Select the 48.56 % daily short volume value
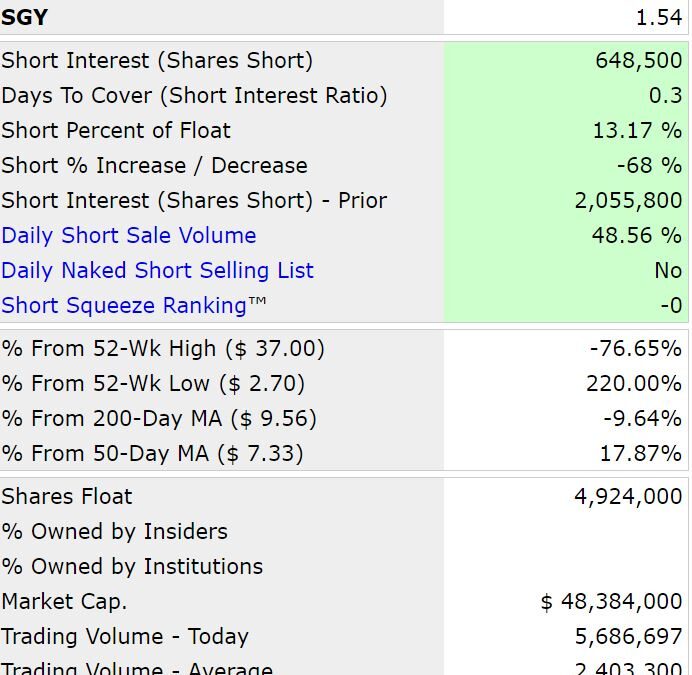This screenshot has height=675, width=692. tap(637, 235)
